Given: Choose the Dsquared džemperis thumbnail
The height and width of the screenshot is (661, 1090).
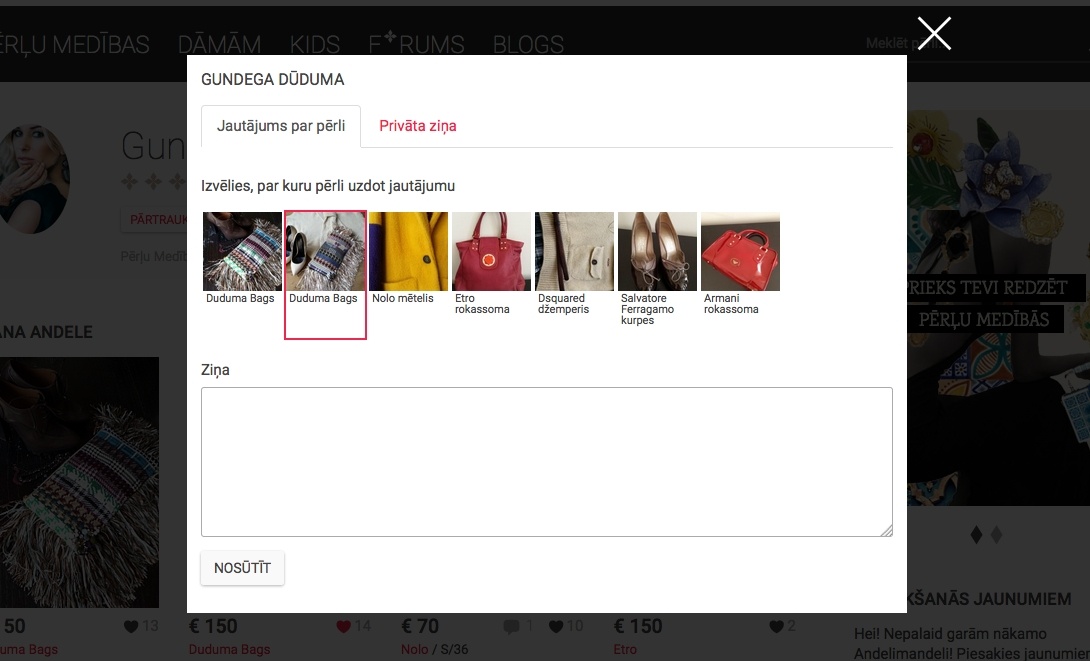Looking at the screenshot, I should pos(574,251).
